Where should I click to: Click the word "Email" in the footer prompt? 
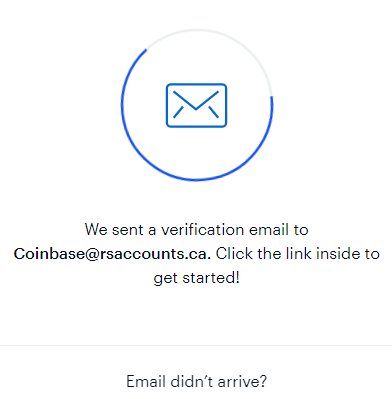coord(146,381)
